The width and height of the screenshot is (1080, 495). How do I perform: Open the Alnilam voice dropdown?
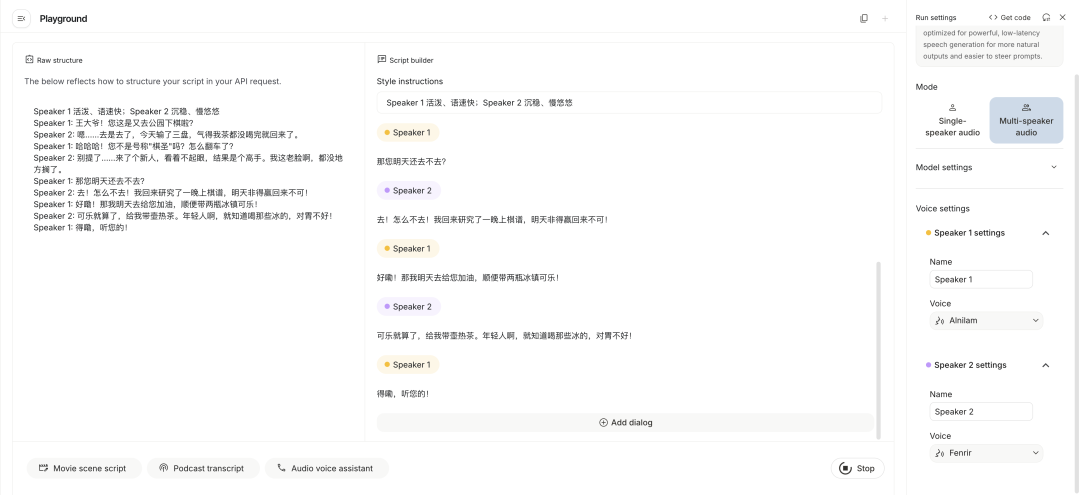986,321
